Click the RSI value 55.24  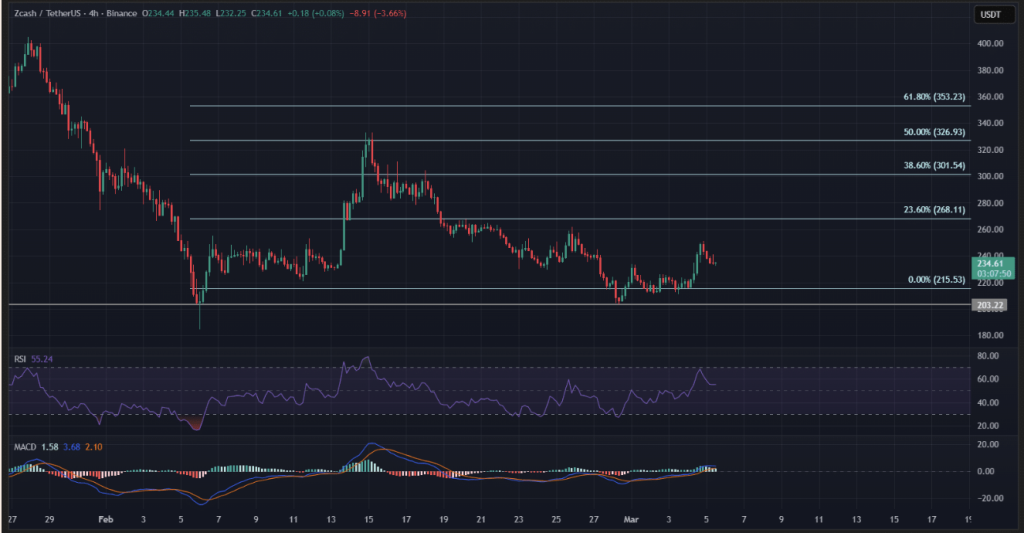[x=42, y=356]
